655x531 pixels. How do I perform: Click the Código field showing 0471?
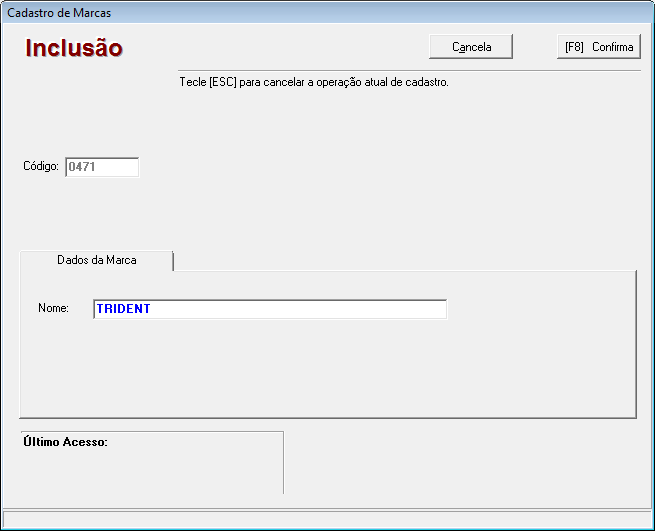coord(101,167)
